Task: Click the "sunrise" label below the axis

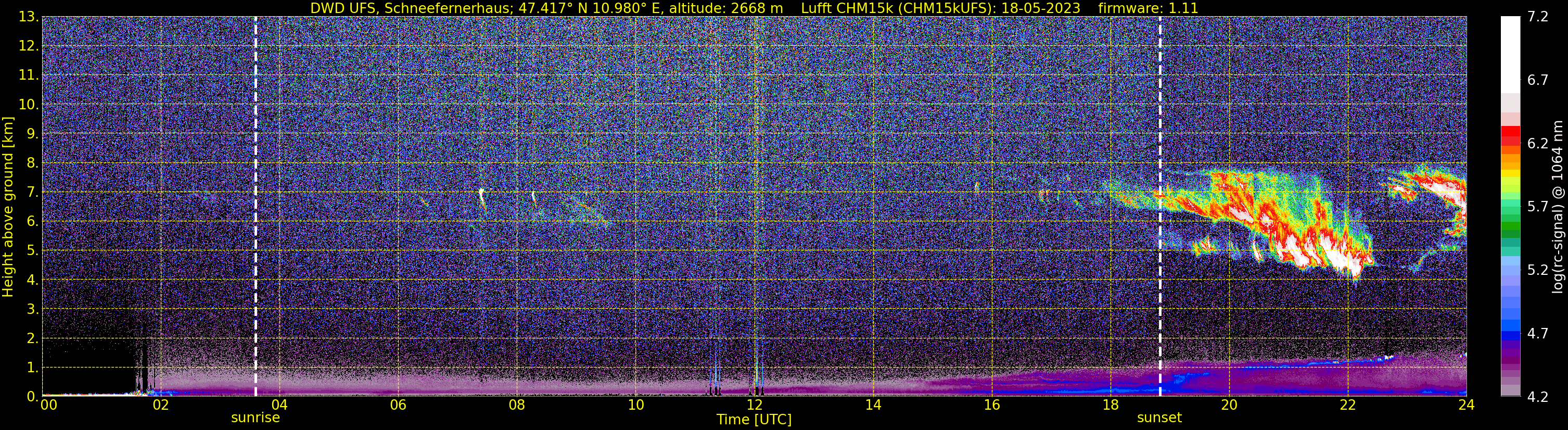Action: pos(256,418)
